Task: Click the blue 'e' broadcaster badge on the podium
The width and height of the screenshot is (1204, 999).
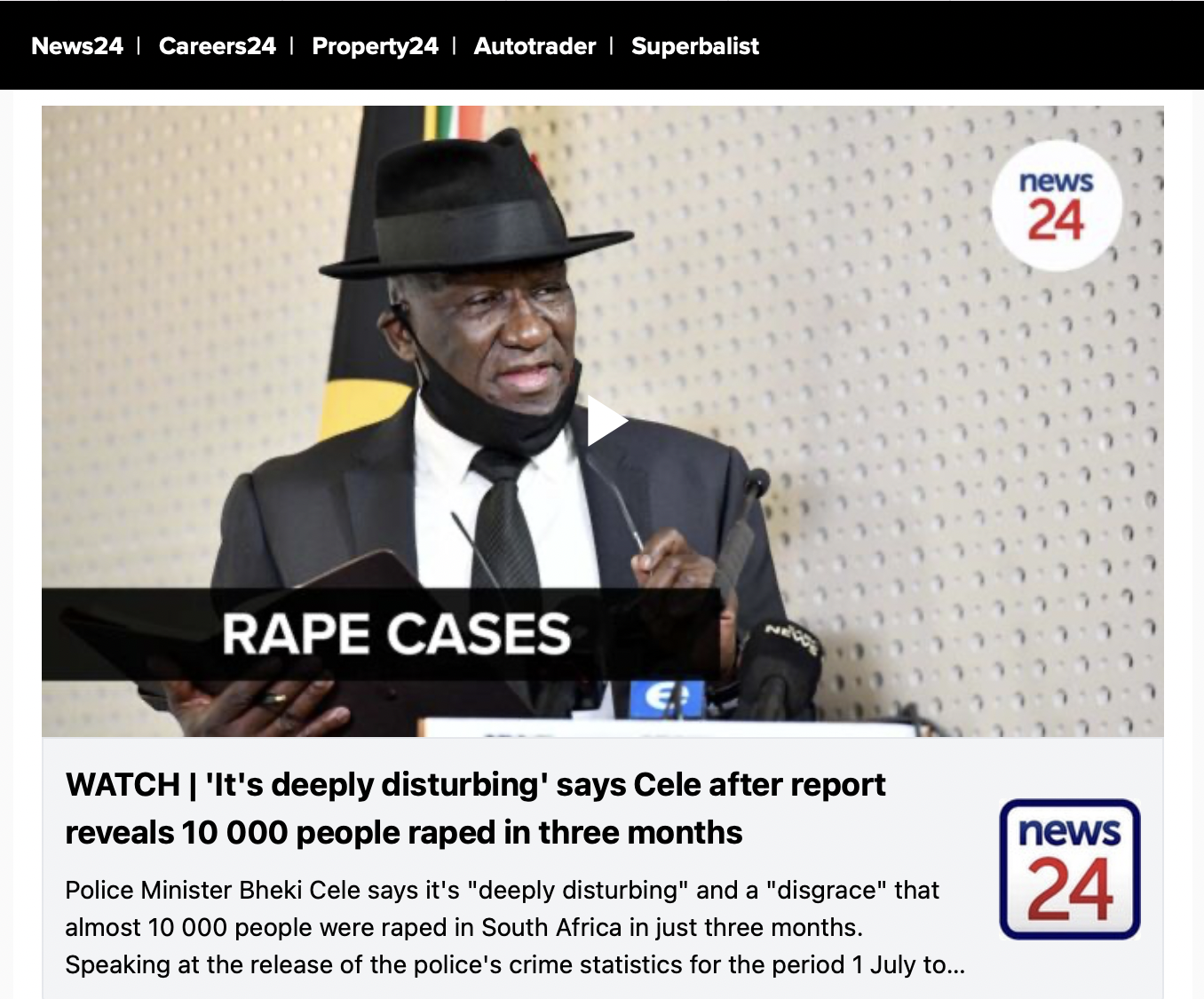Action: [667, 699]
